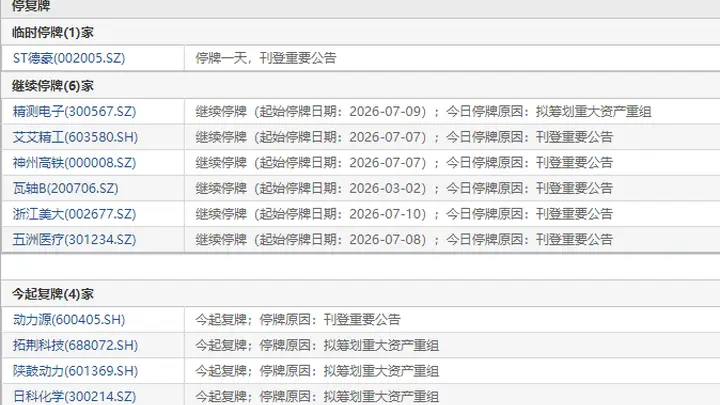Click 瓦轴B suspension reason dated 2026-03-02
Image resolution: width=720 pixels, height=405 pixels.
tap(404, 188)
